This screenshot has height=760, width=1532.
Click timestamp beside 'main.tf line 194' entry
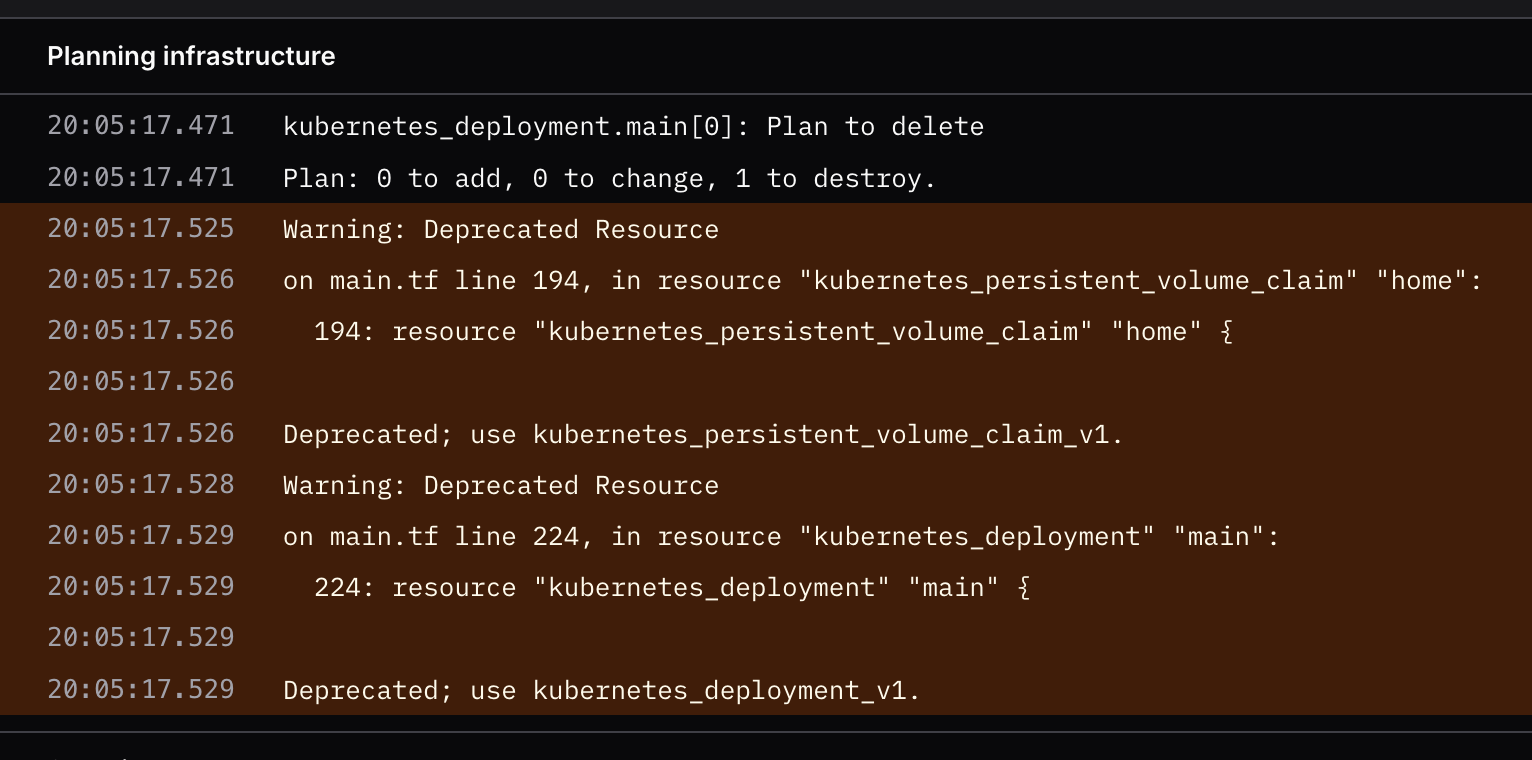(141, 280)
